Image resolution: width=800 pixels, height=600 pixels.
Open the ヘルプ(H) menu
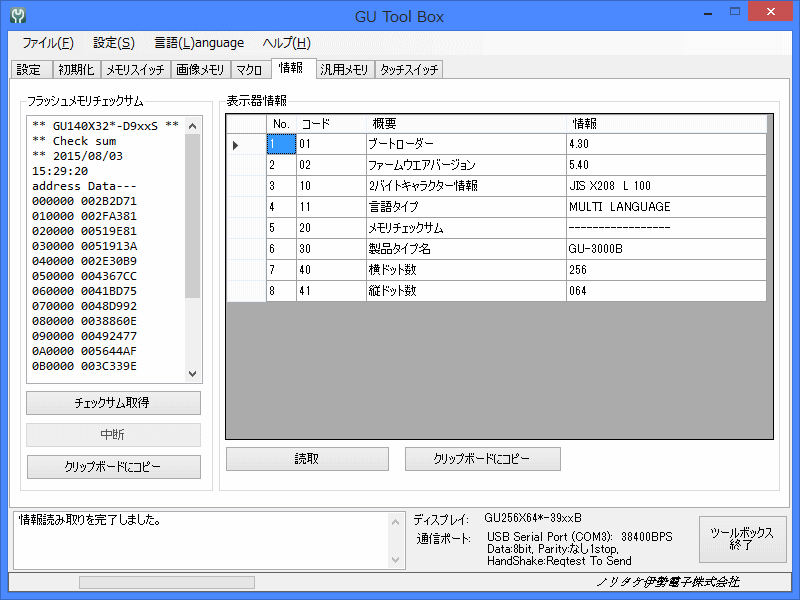point(286,43)
